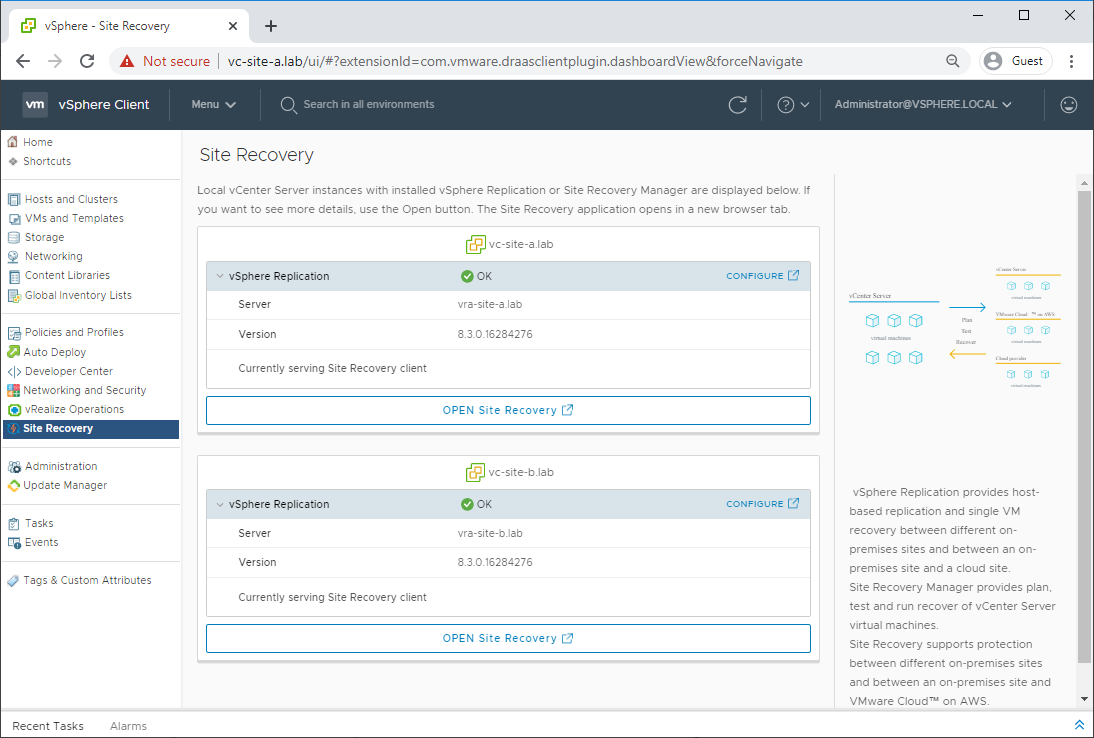Viewport: 1094px width, 738px height.
Task: Open Global Inventory Lists icon
Action: (x=14, y=296)
